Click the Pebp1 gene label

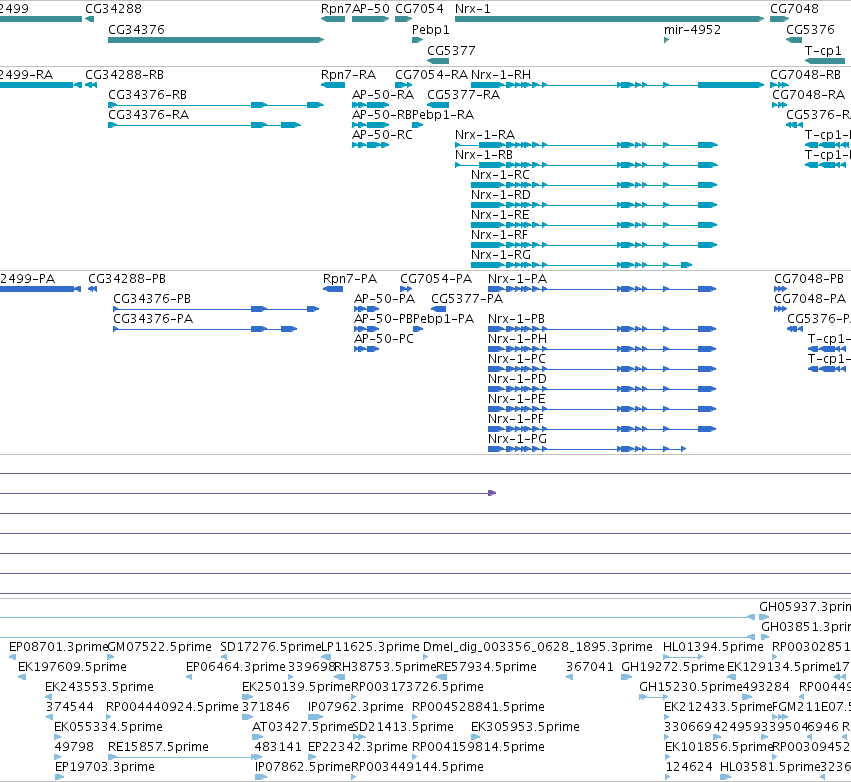click(430, 29)
